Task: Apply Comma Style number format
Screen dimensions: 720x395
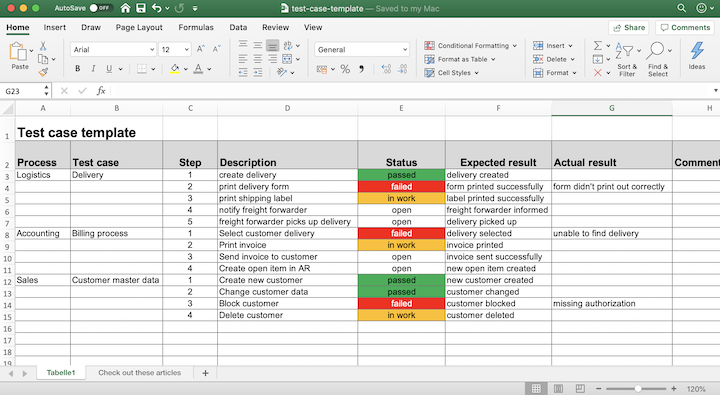Action: [x=362, y=69]
